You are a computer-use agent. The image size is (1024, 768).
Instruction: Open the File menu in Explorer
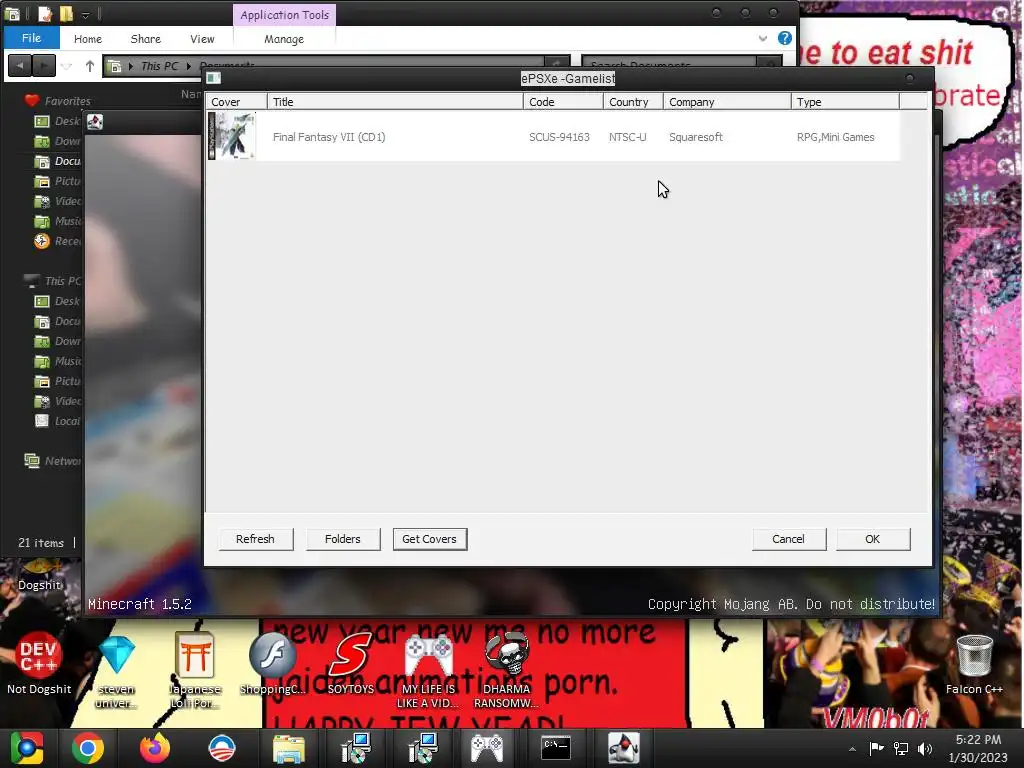coord(31,38)
